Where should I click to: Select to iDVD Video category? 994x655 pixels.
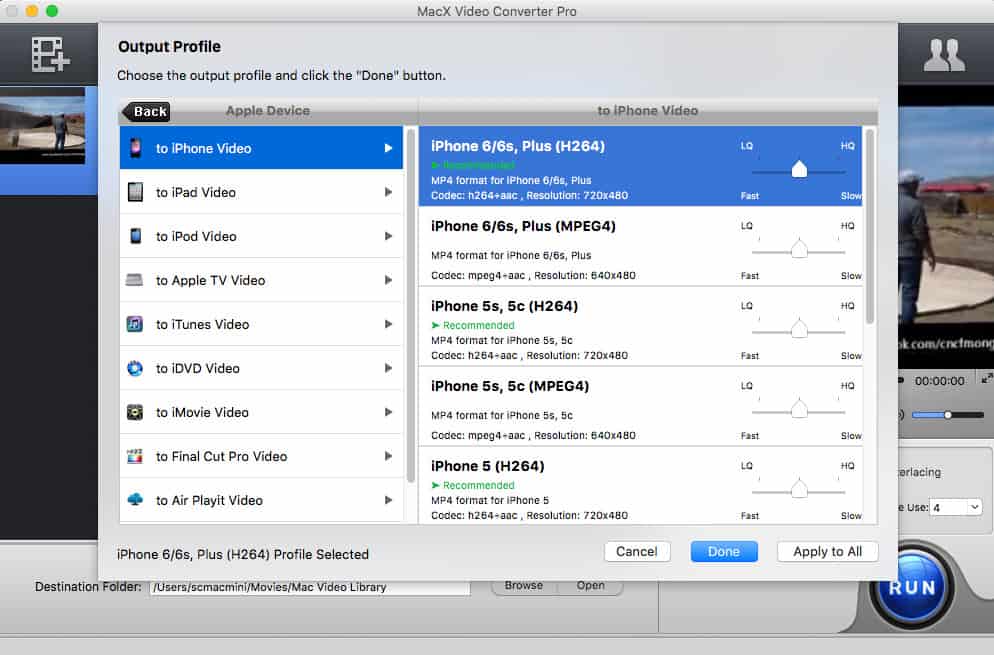point(261,368)
